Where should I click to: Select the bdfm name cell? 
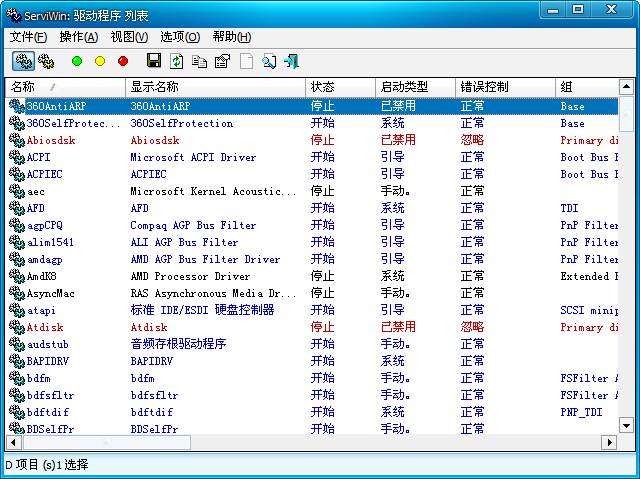(x=39, y=378)
